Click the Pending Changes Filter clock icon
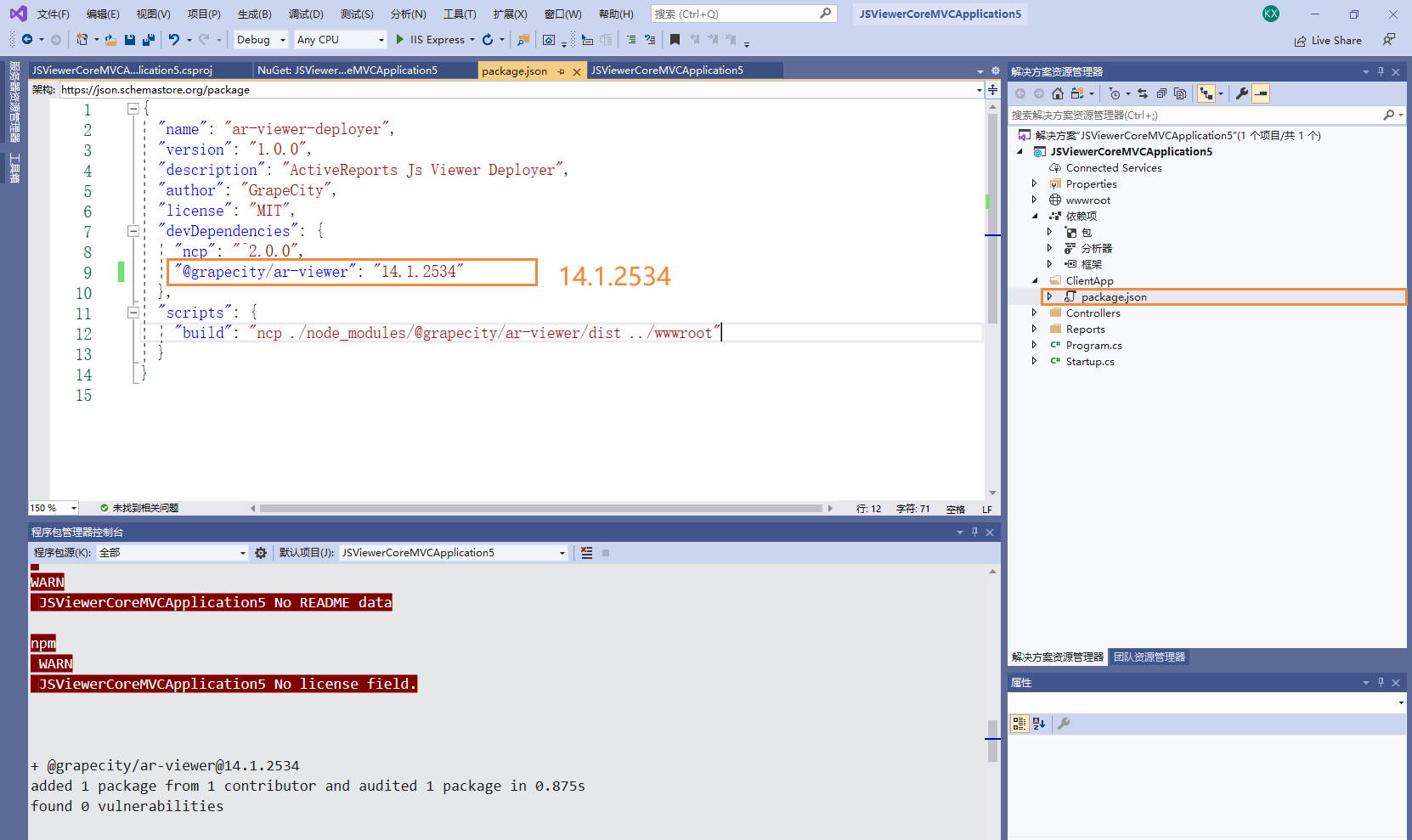This screenshot has height=840, width=1412. pos(1115,93)
